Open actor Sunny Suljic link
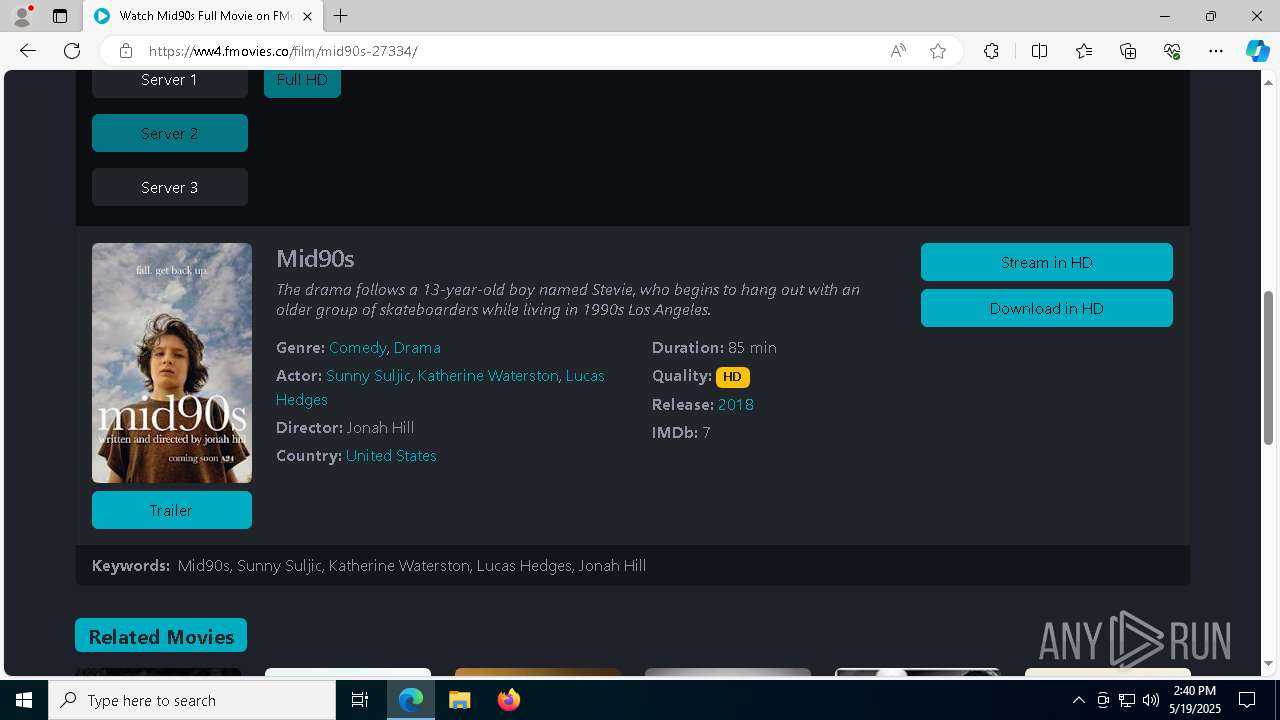Viewport: 1280px width, 720px height. (368, 376)
